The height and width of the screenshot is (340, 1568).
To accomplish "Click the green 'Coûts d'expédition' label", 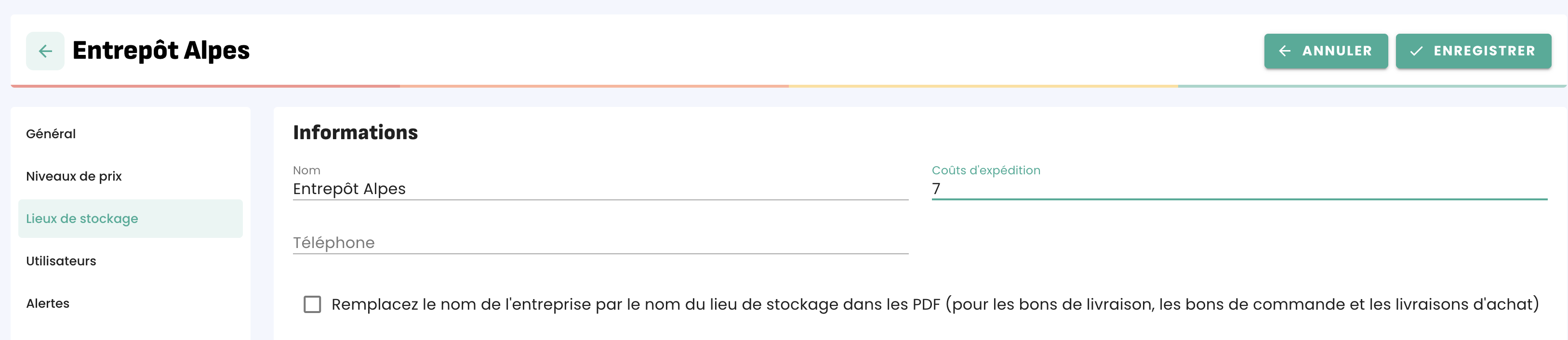I will click(x=985, y=170).
